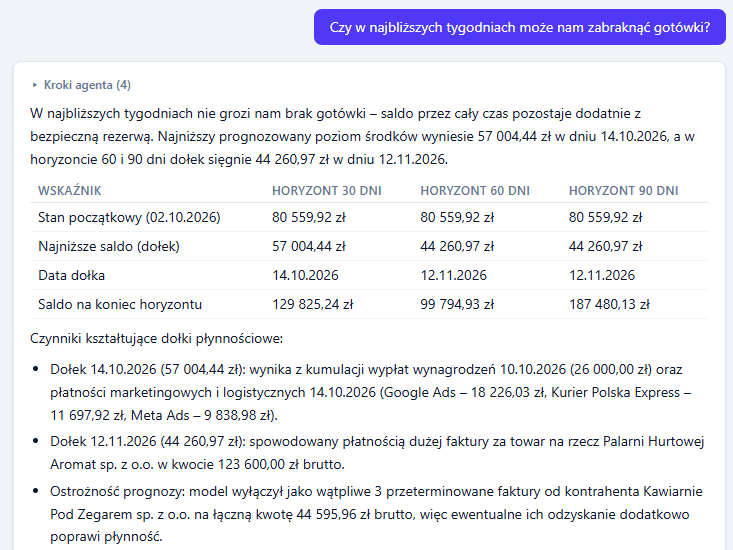Select the Saldo na koniec horyzontu row label
This screenshot has width=733, height=550.
(120, 304)
